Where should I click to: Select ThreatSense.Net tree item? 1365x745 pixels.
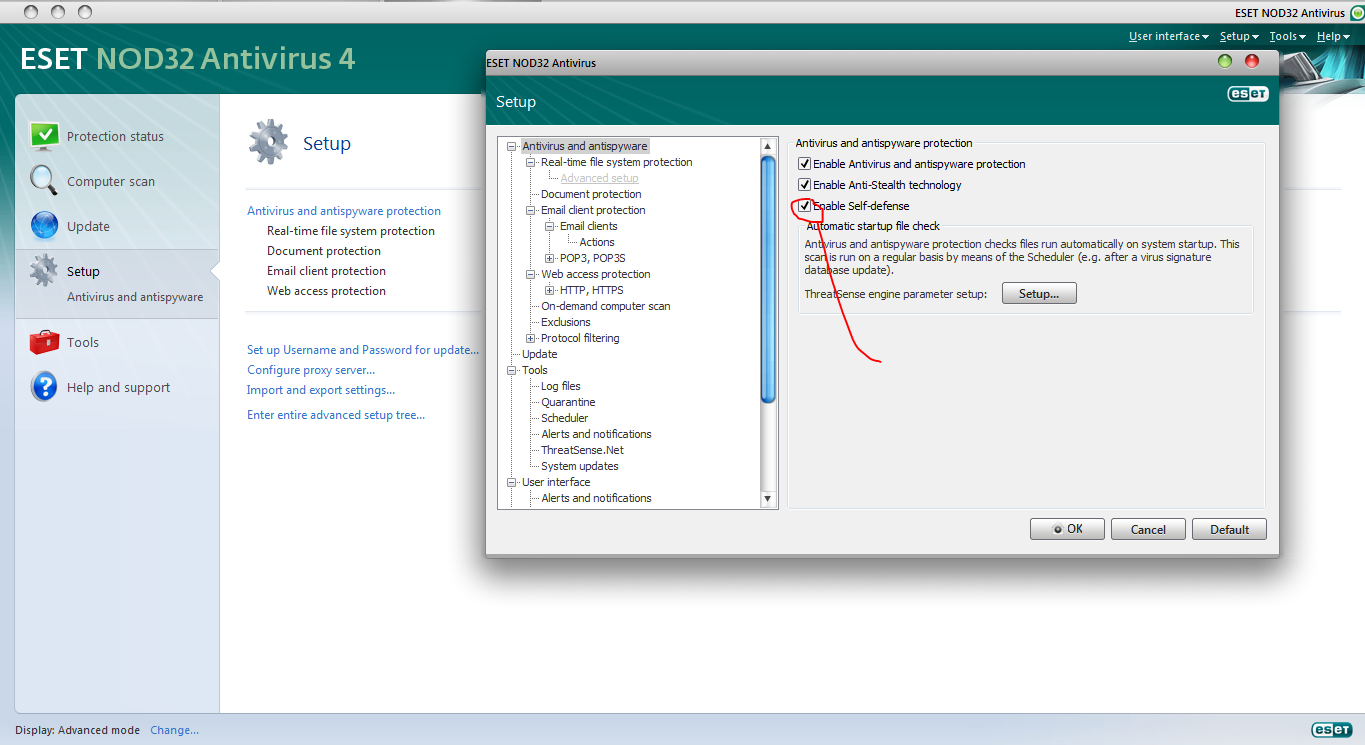tap(582, 450)
